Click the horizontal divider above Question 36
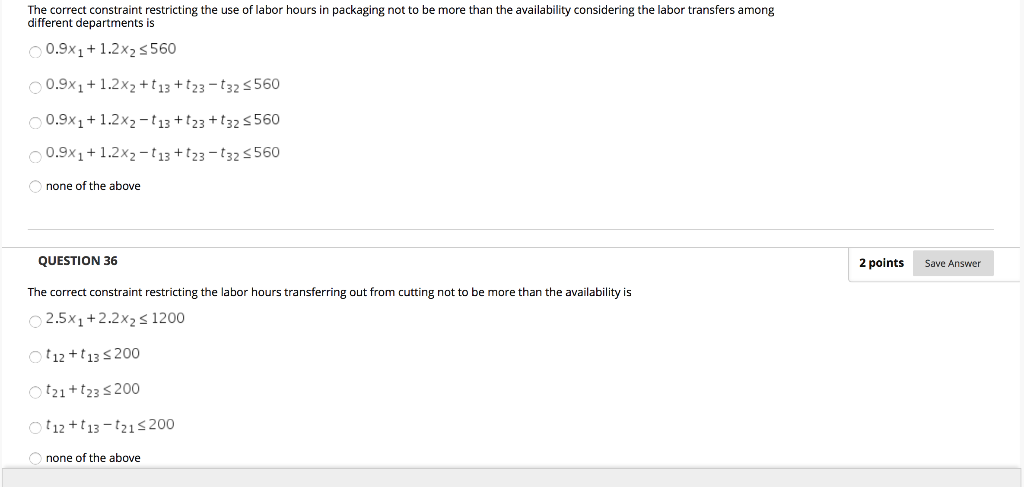The width and height of the screenshot is (1024, 487). (511, 229)
